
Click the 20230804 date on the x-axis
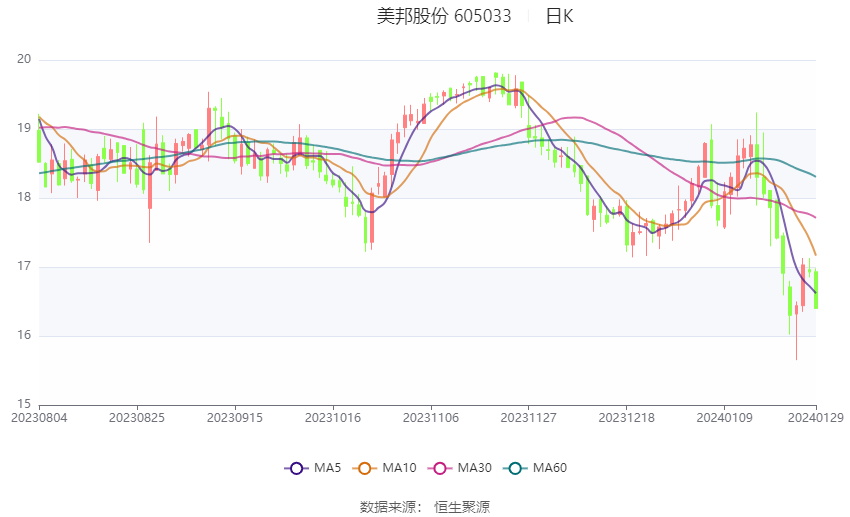[x=39, y=416]
